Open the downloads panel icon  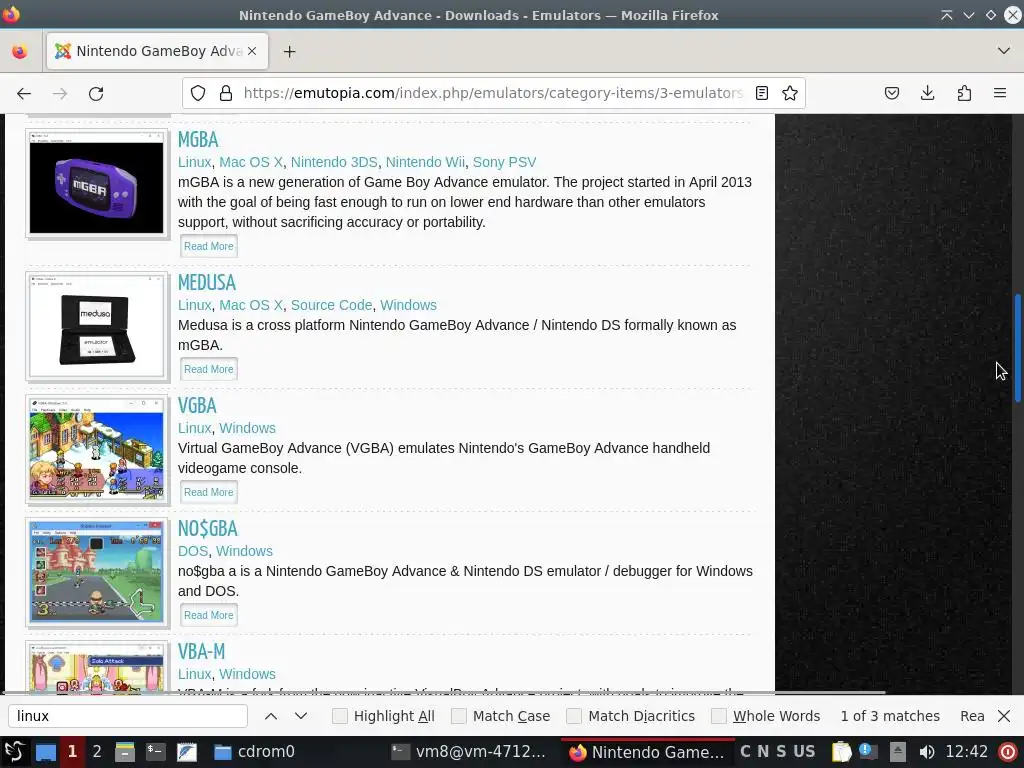coord(927,93)
